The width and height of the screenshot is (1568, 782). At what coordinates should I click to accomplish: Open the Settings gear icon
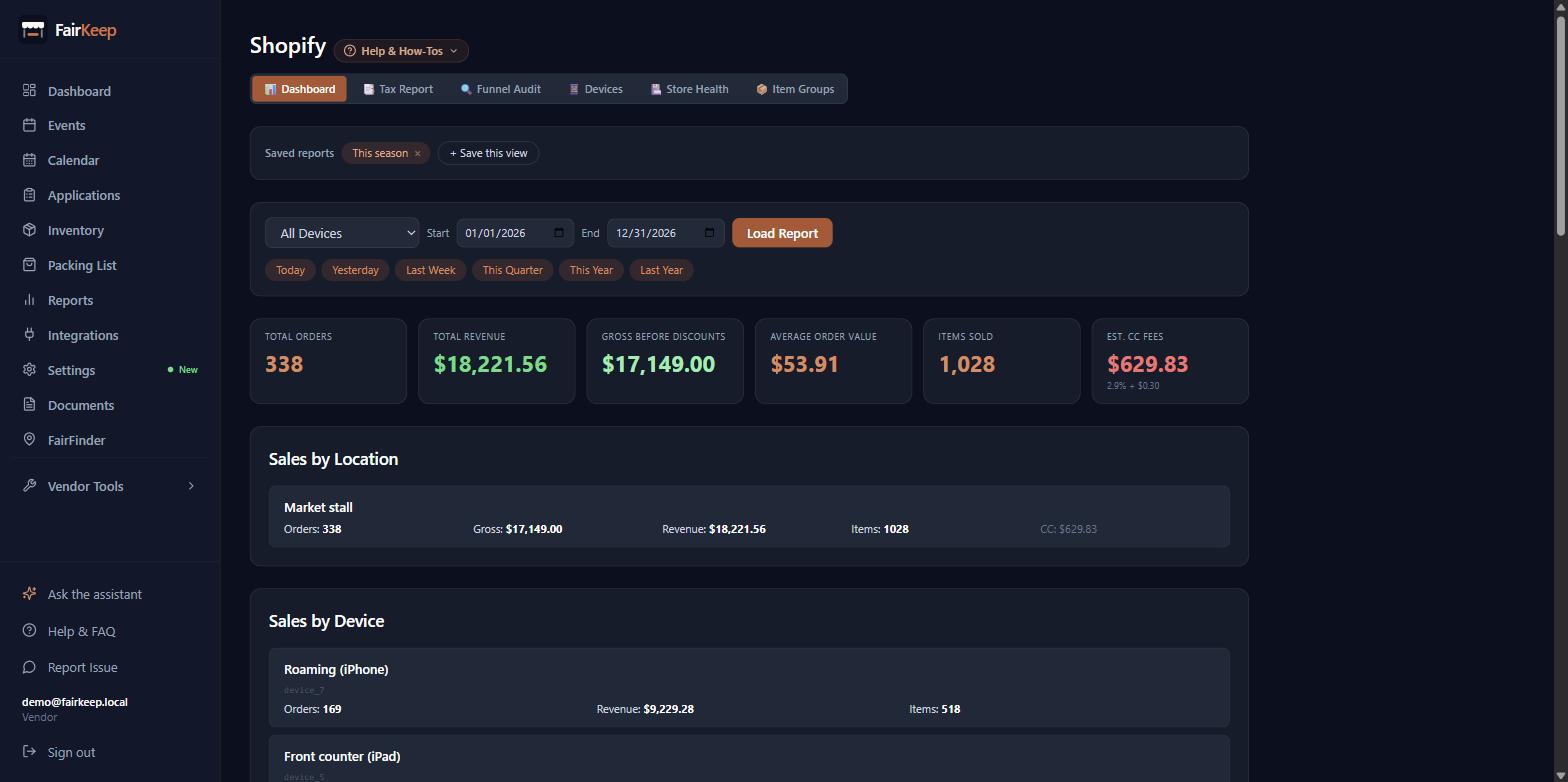[30, 370]
